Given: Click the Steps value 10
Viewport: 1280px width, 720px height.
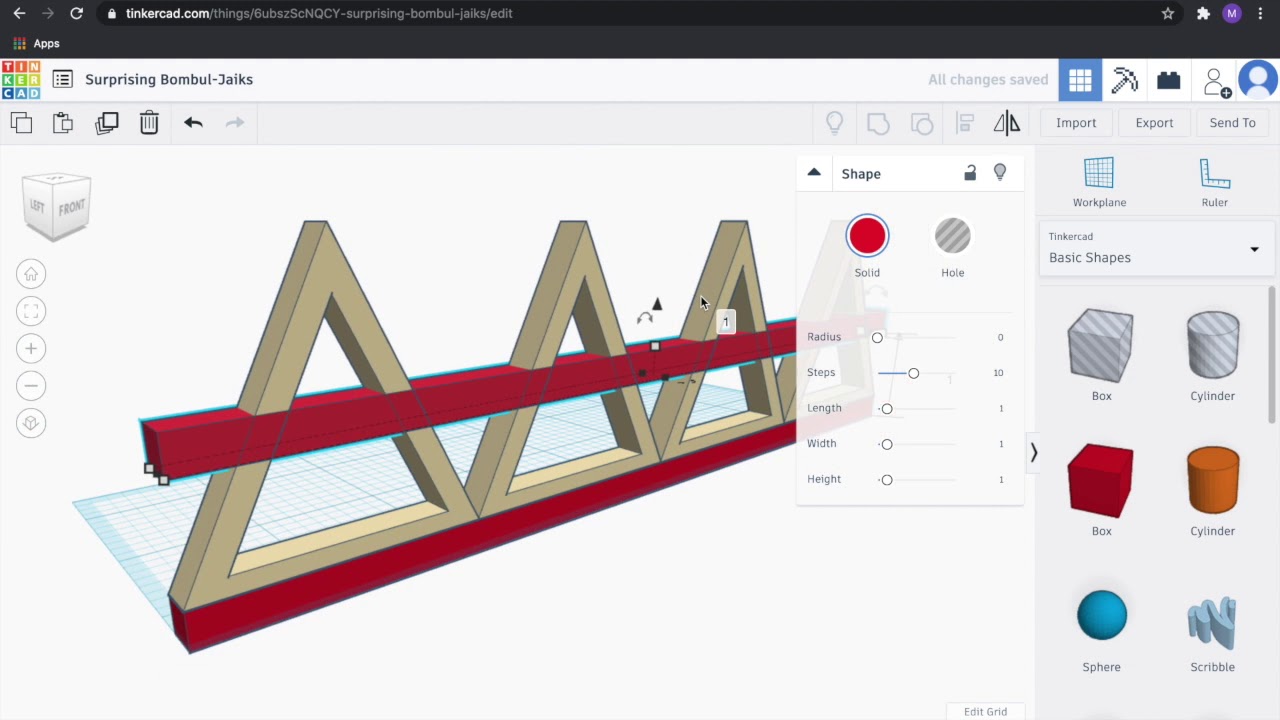Looking at the screenshot, I should (998, 373).
